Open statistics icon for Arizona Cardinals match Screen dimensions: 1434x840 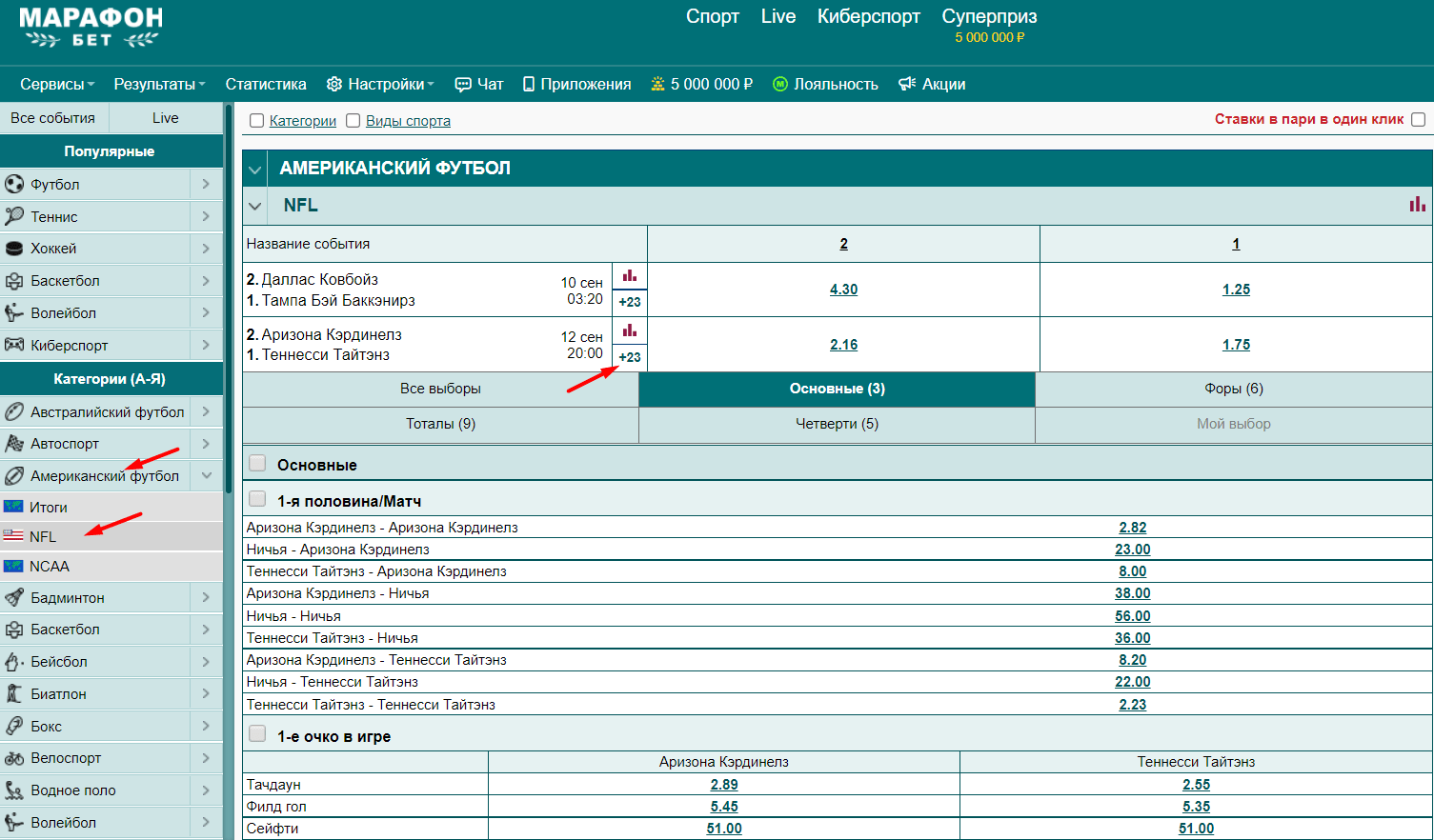tap(630, 330)
